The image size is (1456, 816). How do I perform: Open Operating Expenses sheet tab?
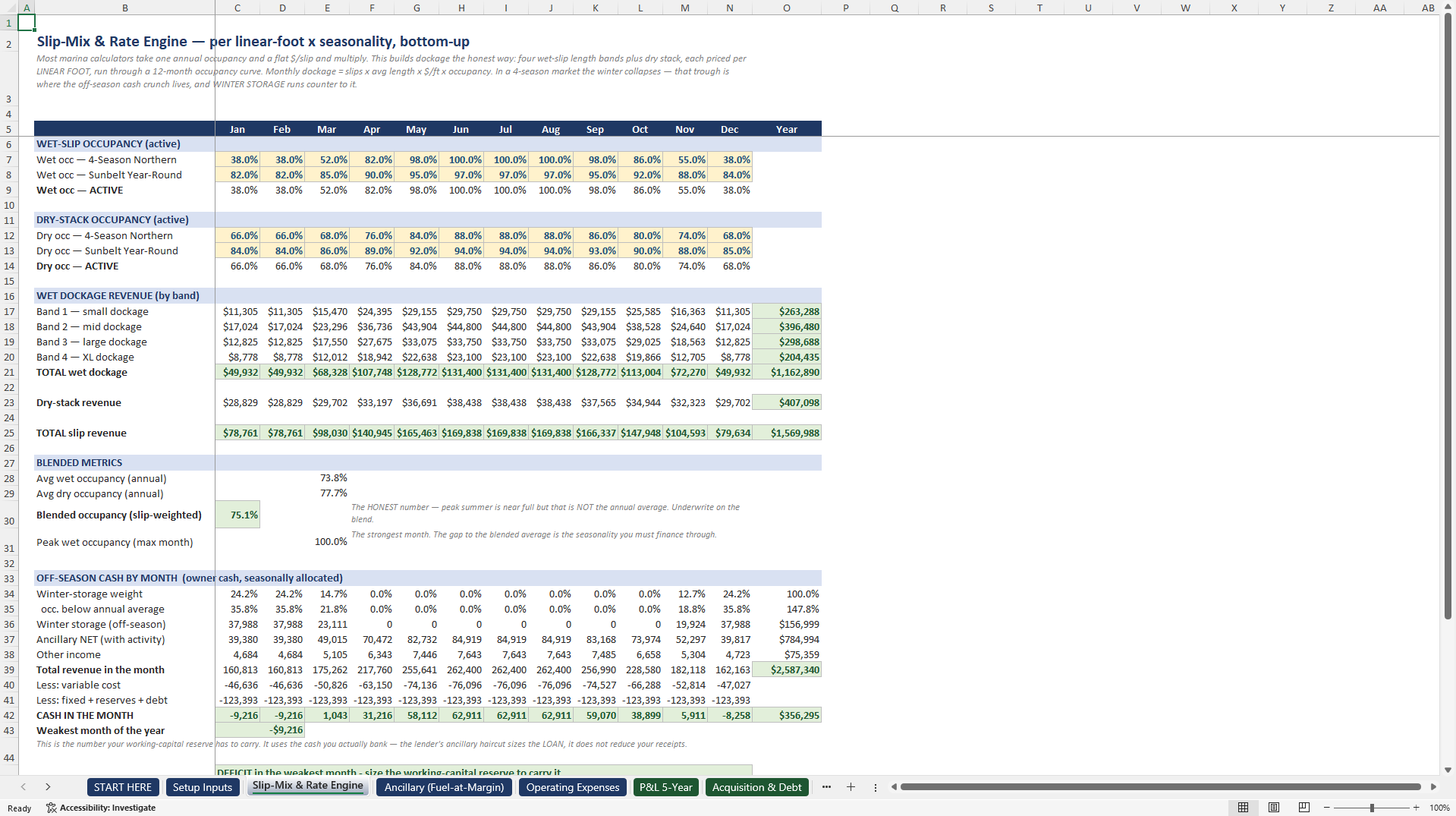573,787
